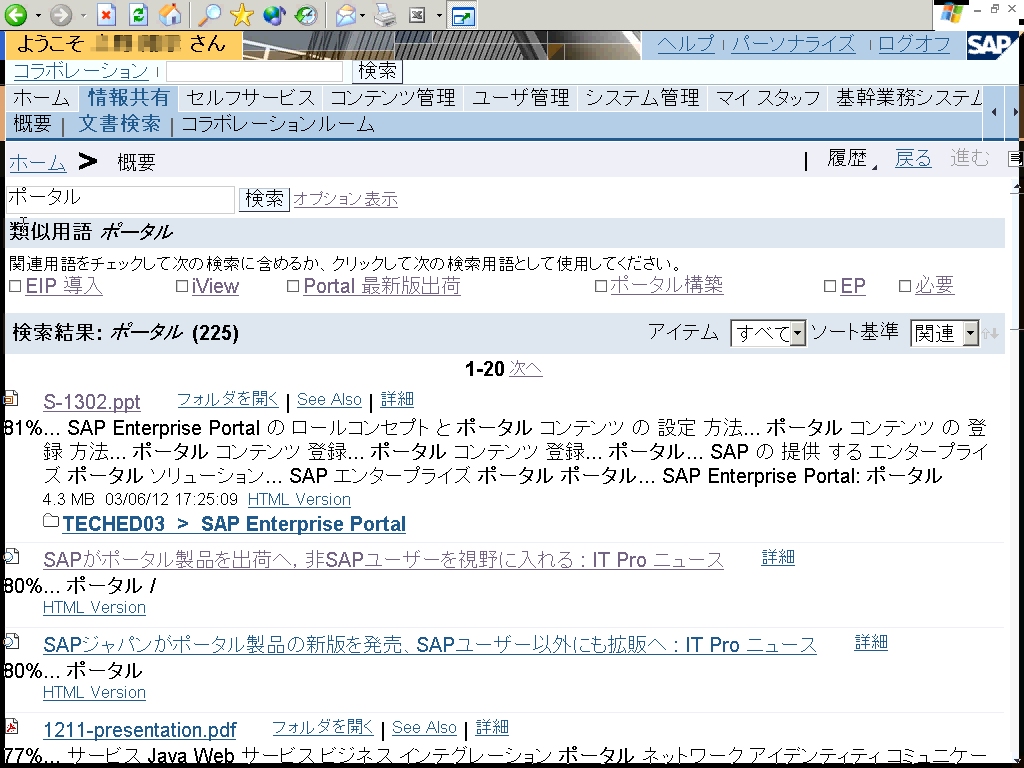Screen dimensions: 1024x768
Task: Check the EP related term checkbox
Action: (x=830, y=286)
